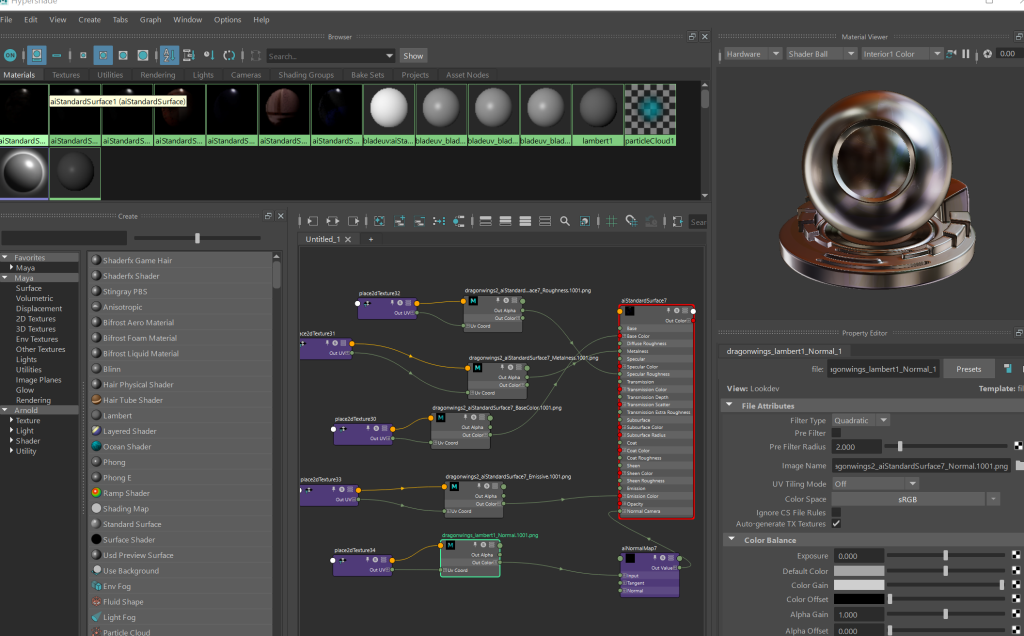Set nodes to simple mode icon

pyautogui.click(x=485, y=221)
